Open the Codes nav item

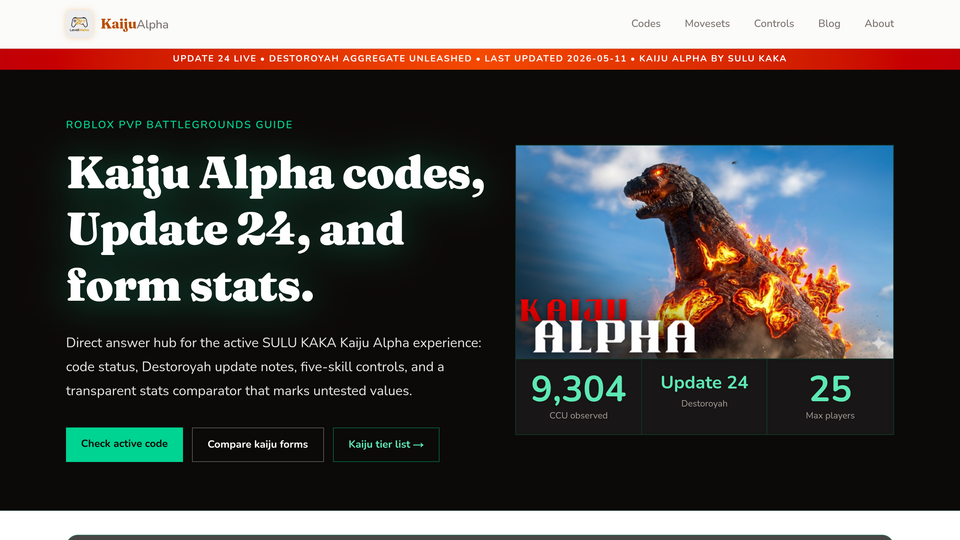click(x=645, y=24)
